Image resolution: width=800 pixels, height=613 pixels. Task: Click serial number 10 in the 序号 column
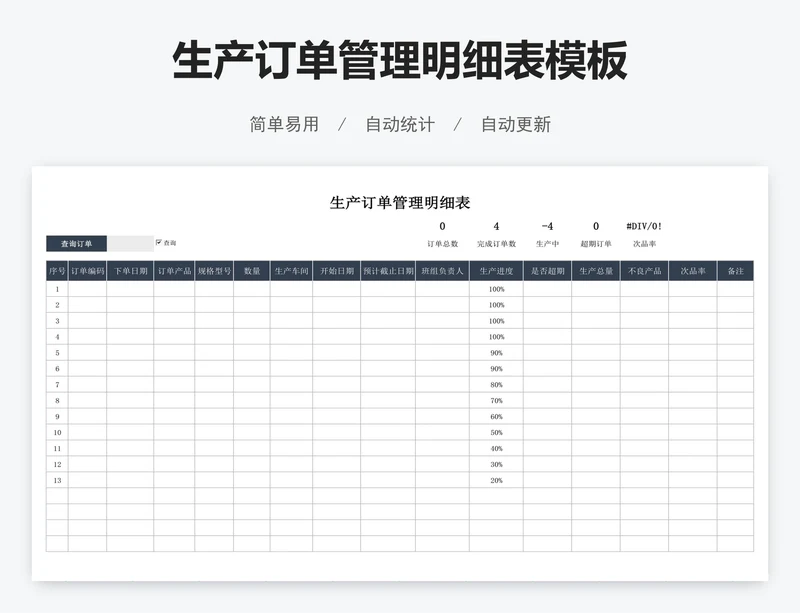coord(57,432)
